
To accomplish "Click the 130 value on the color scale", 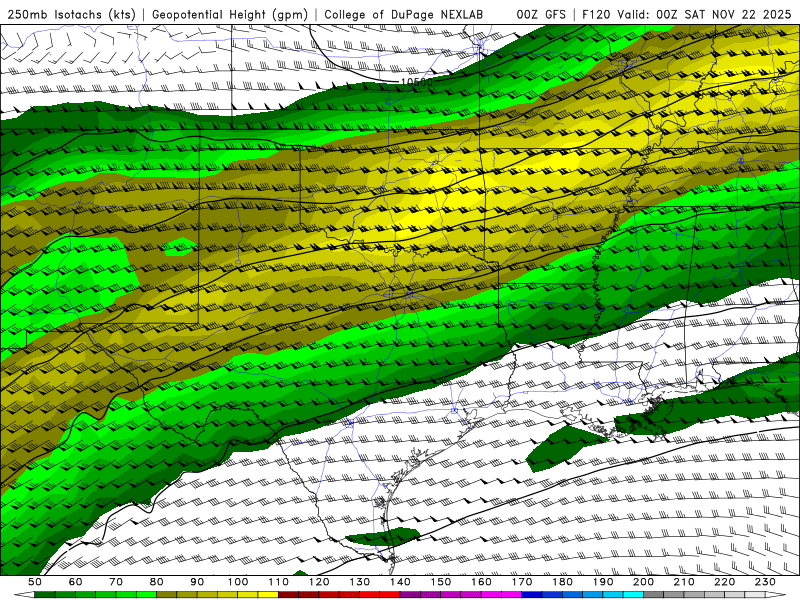I will point(360,582).
